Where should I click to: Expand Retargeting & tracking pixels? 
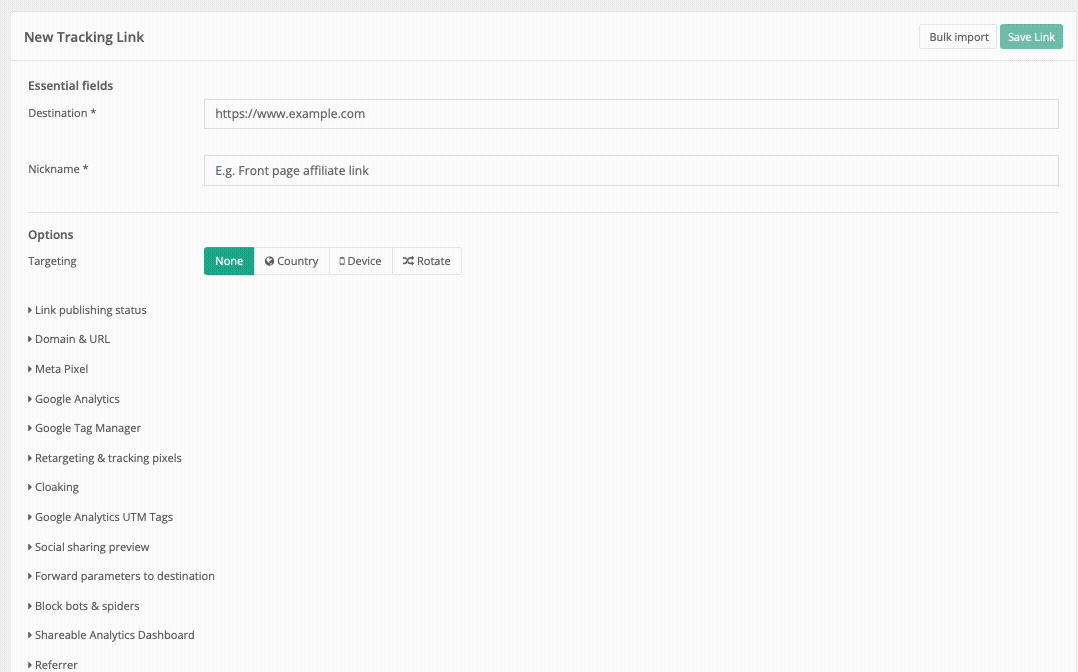coord(107,457)
